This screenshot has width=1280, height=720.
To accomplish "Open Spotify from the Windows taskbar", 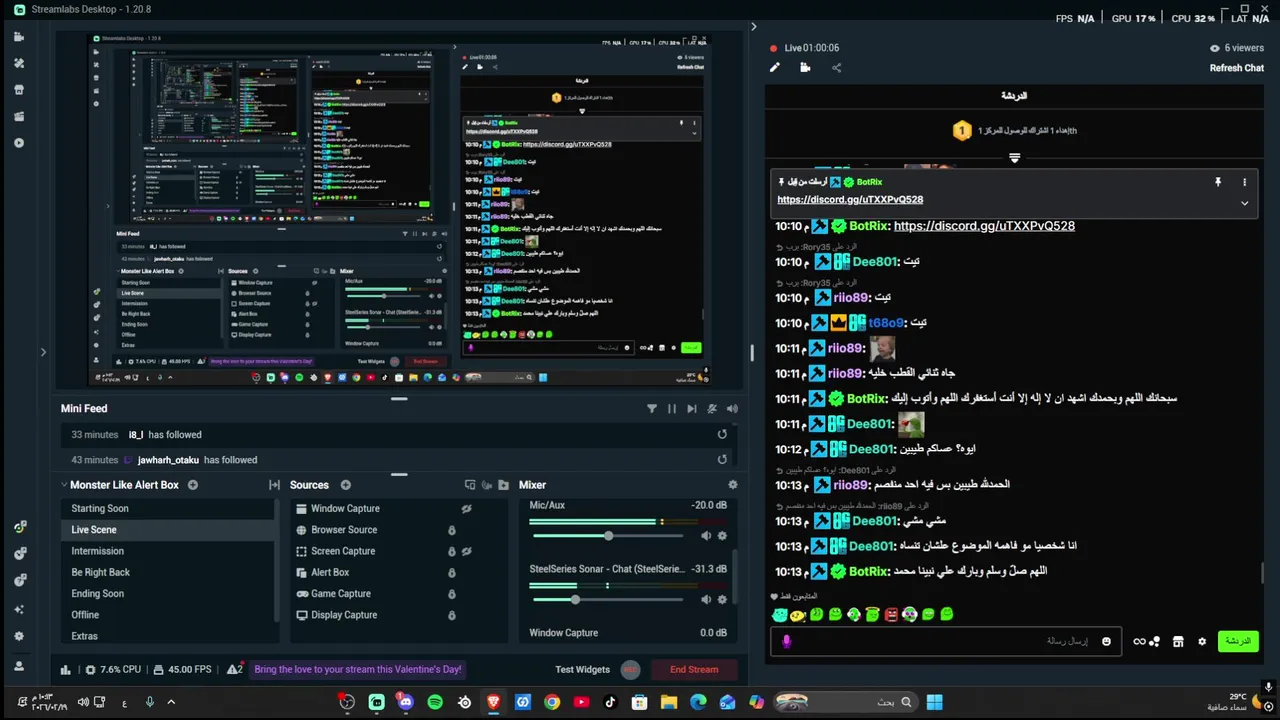I will point(435,702).
